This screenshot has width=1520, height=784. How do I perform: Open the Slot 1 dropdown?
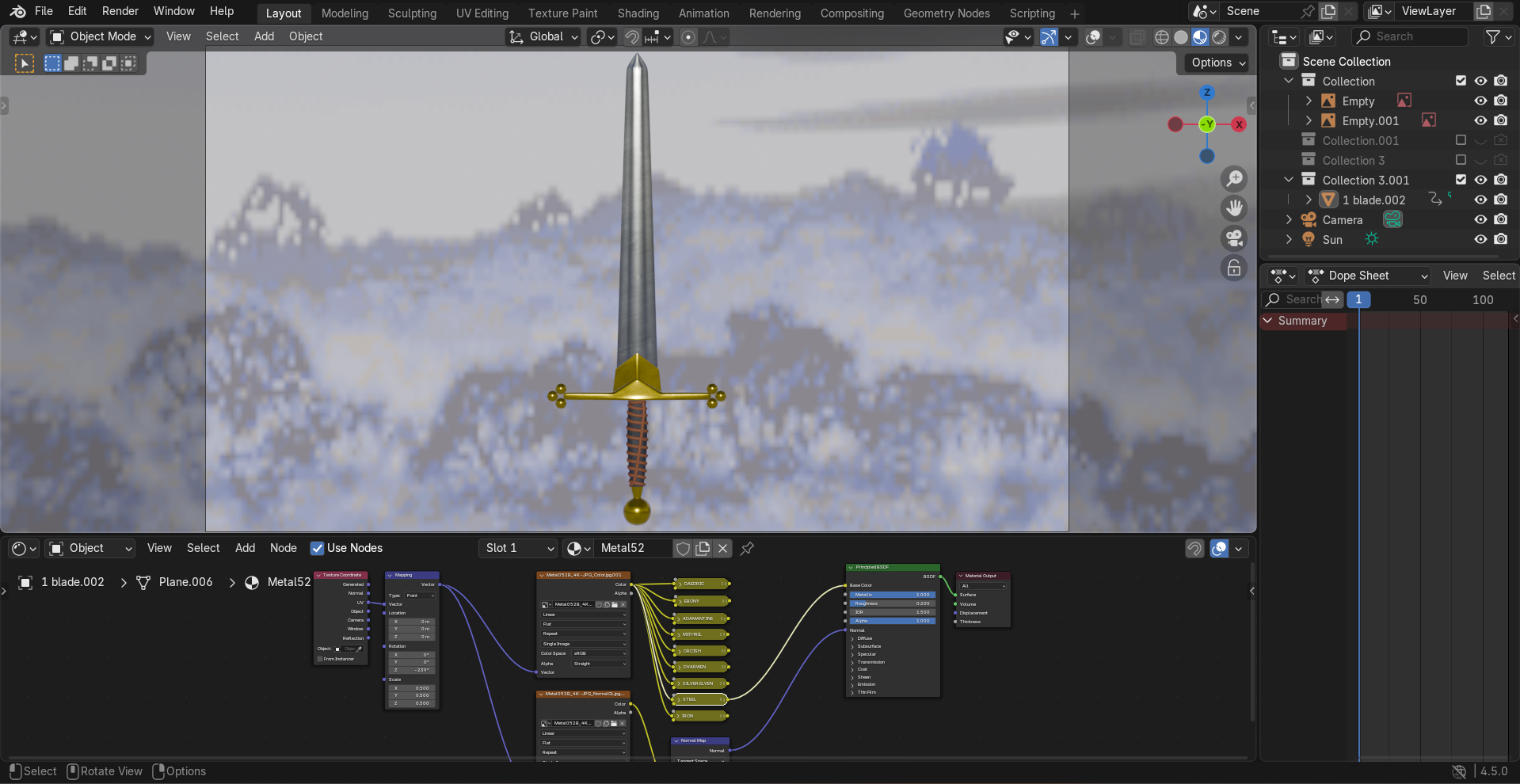[518, 548]
